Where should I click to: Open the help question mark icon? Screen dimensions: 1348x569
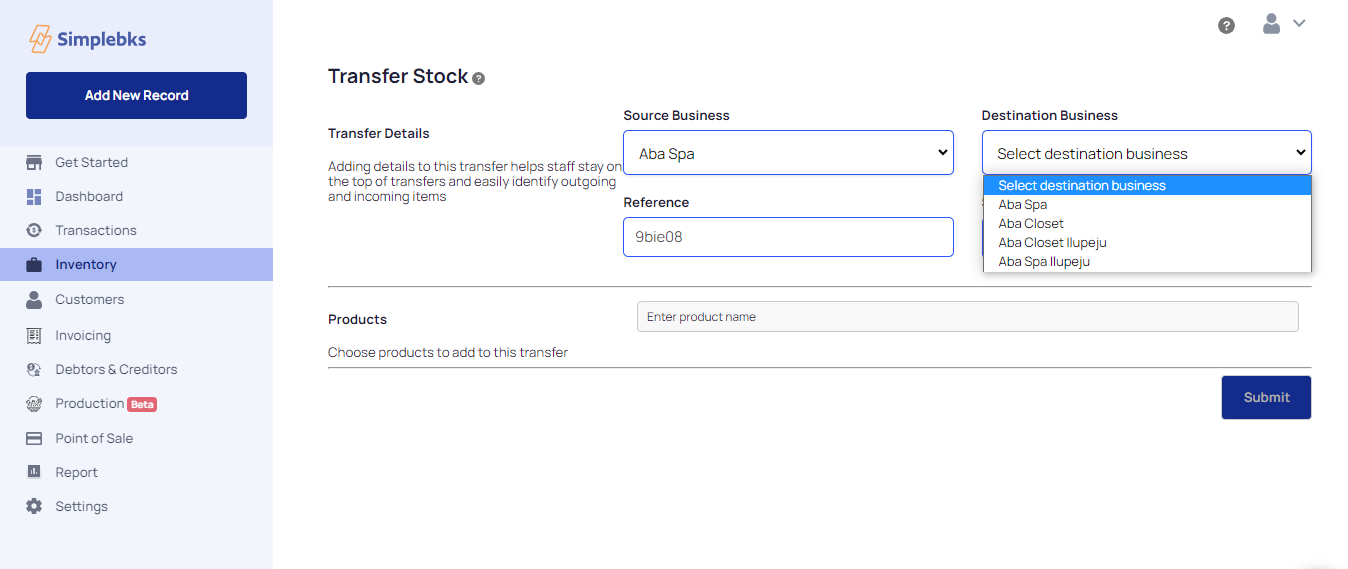[1226, 25]
